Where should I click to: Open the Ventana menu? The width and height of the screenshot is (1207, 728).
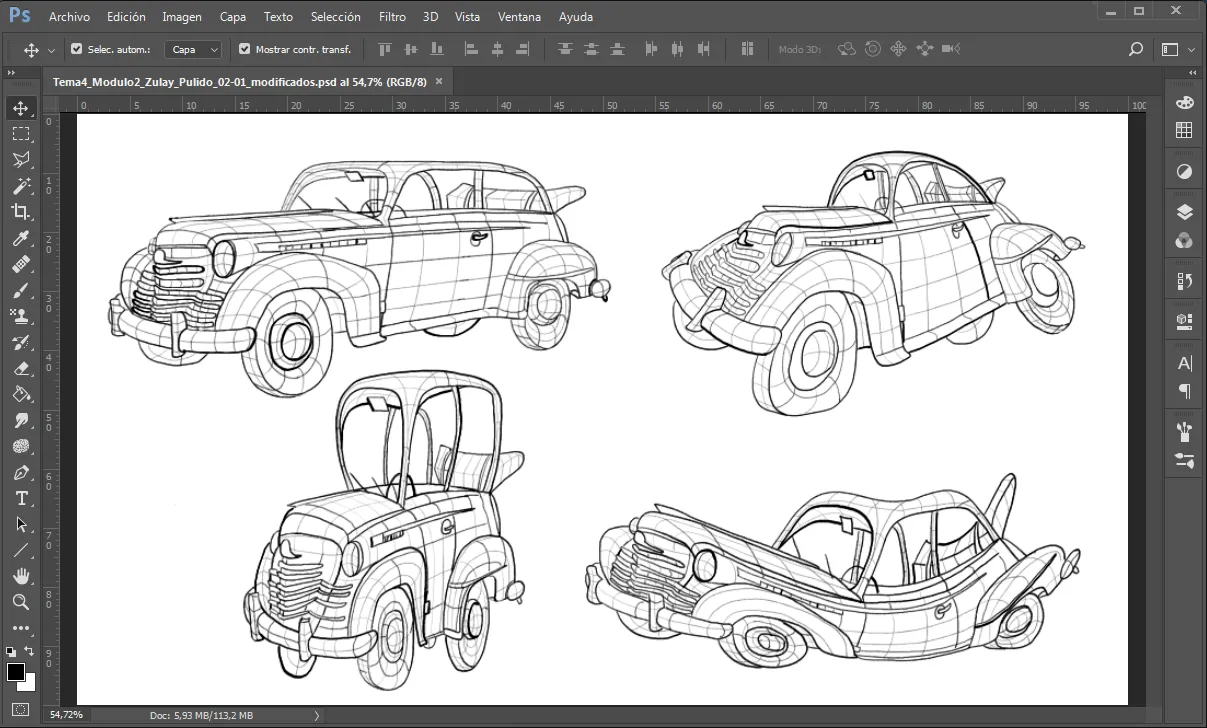tap(519, 17)
